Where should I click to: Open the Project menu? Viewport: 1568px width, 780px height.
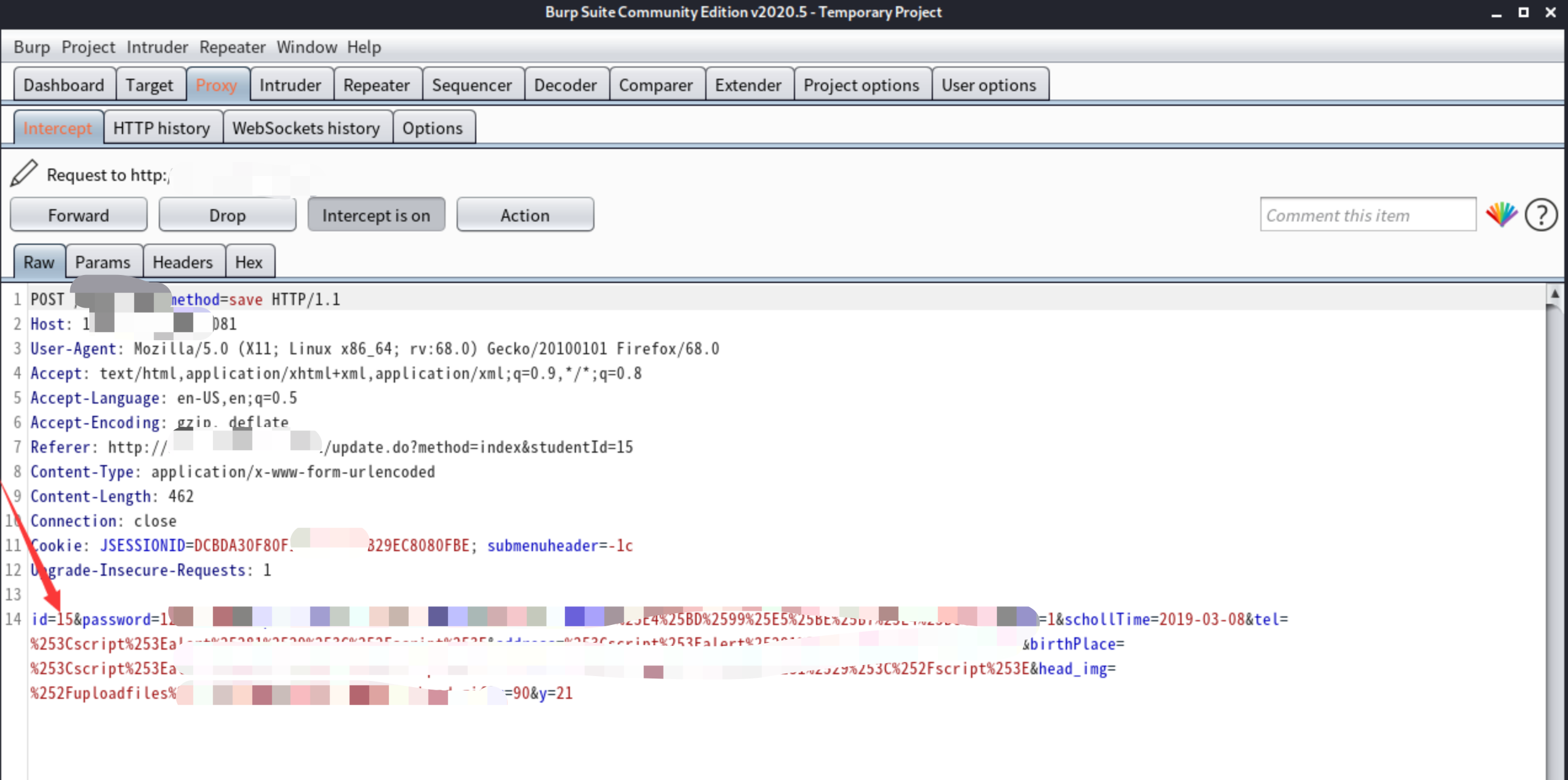click(x=88, y=47)
